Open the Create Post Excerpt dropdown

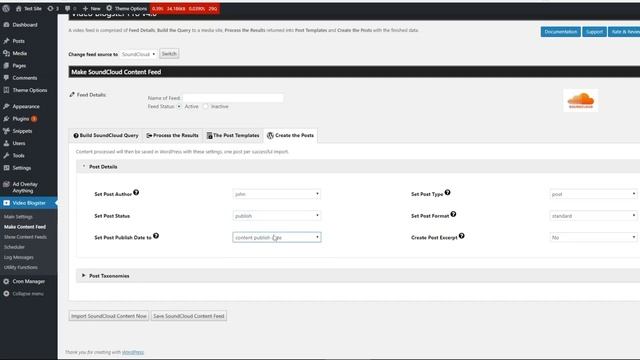(593, 237)
